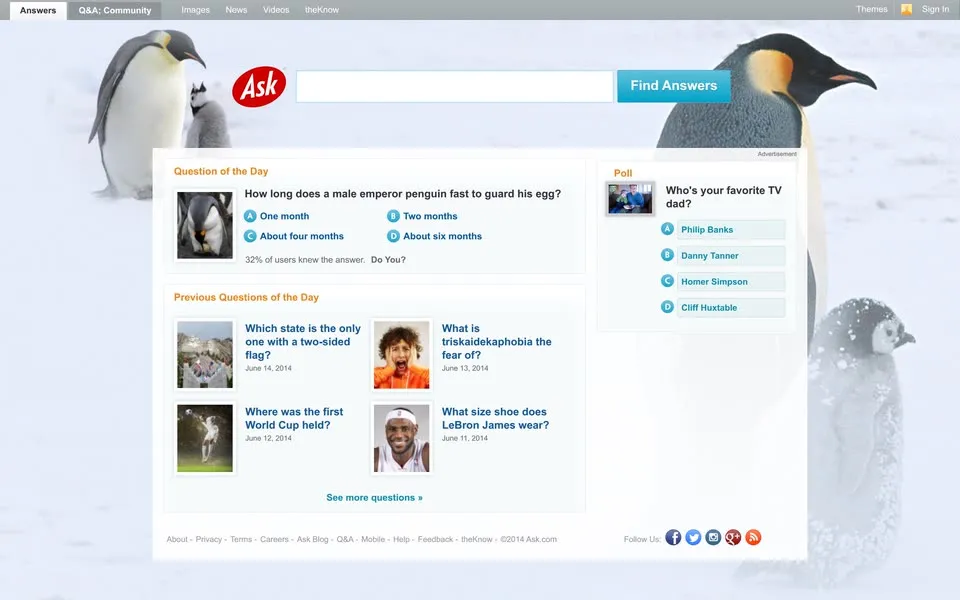This screenshot has height=600, width=960.
Task: Open the News section
Action: coord(236,10)
